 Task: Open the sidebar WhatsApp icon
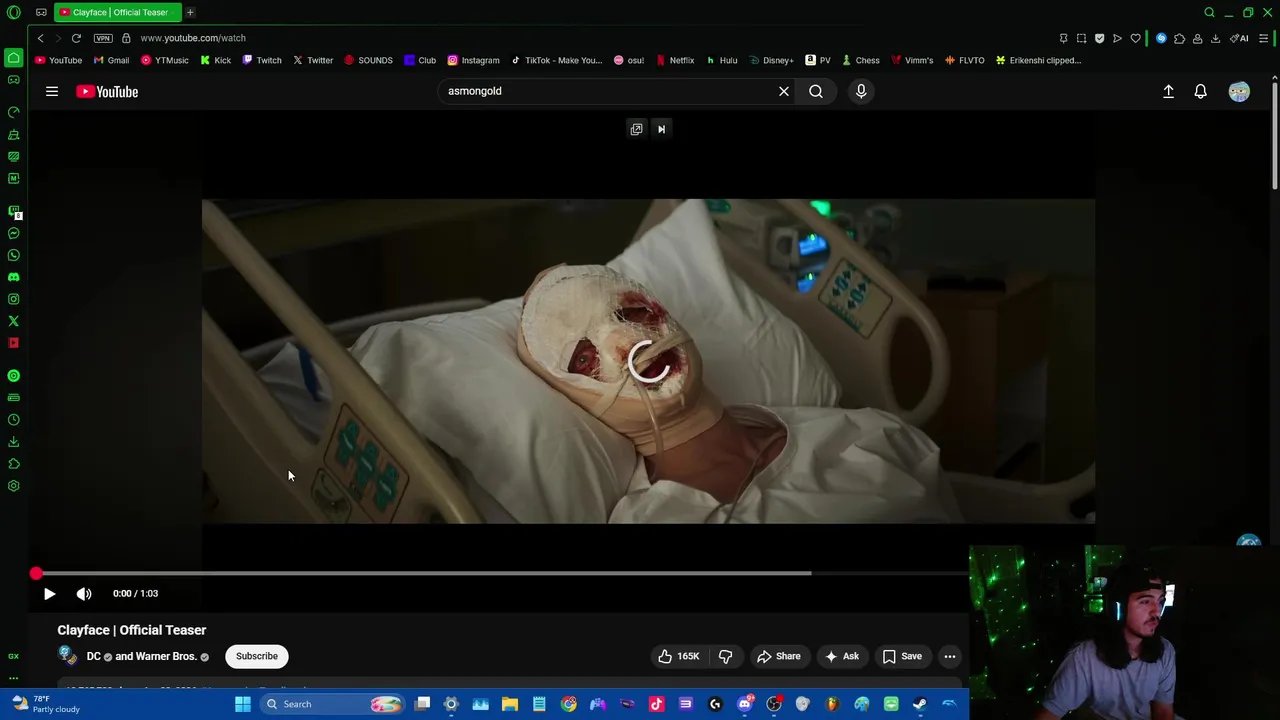13,255
